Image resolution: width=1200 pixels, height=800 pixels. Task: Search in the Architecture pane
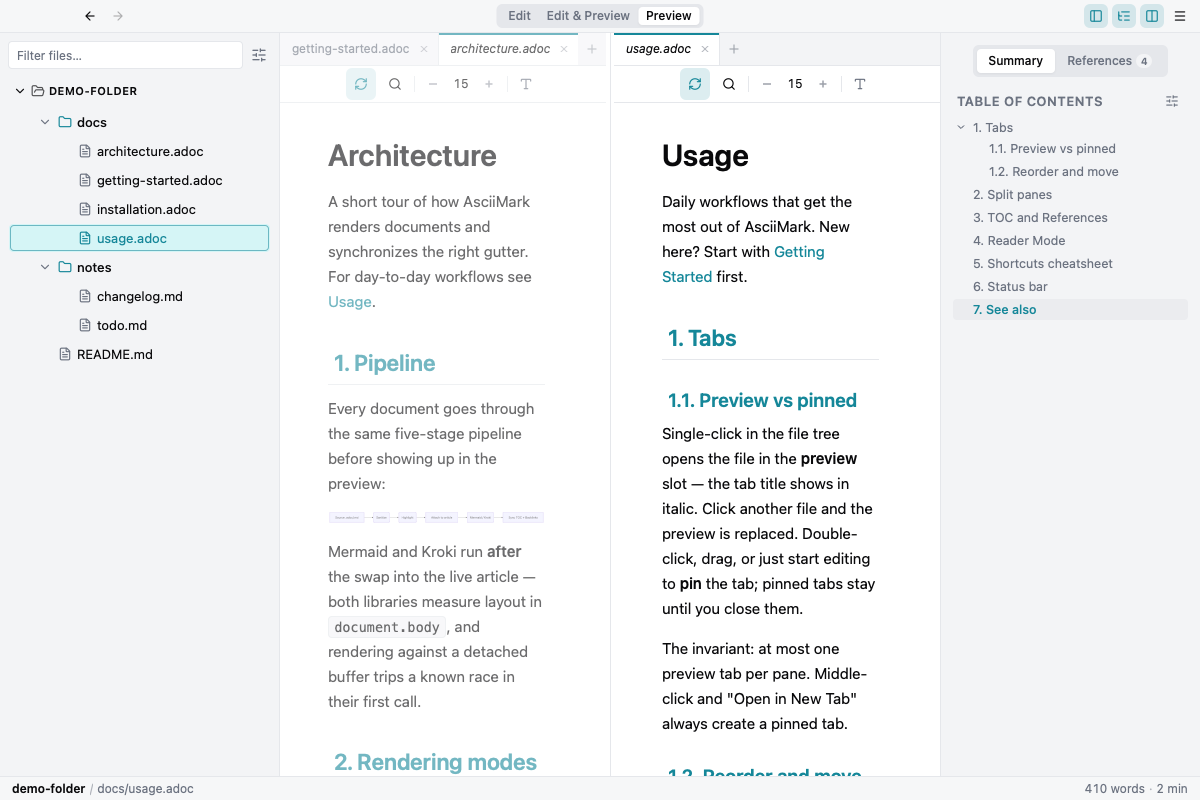(395, 84)
